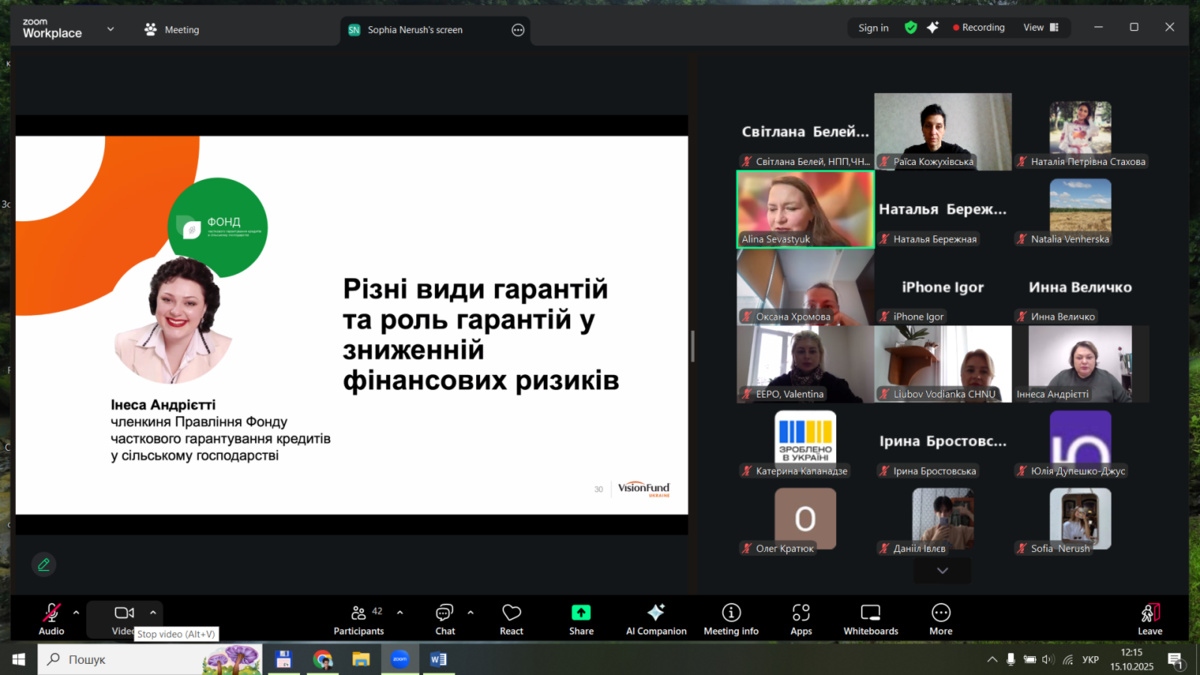Open the AI Companion panel

point(656,618)
